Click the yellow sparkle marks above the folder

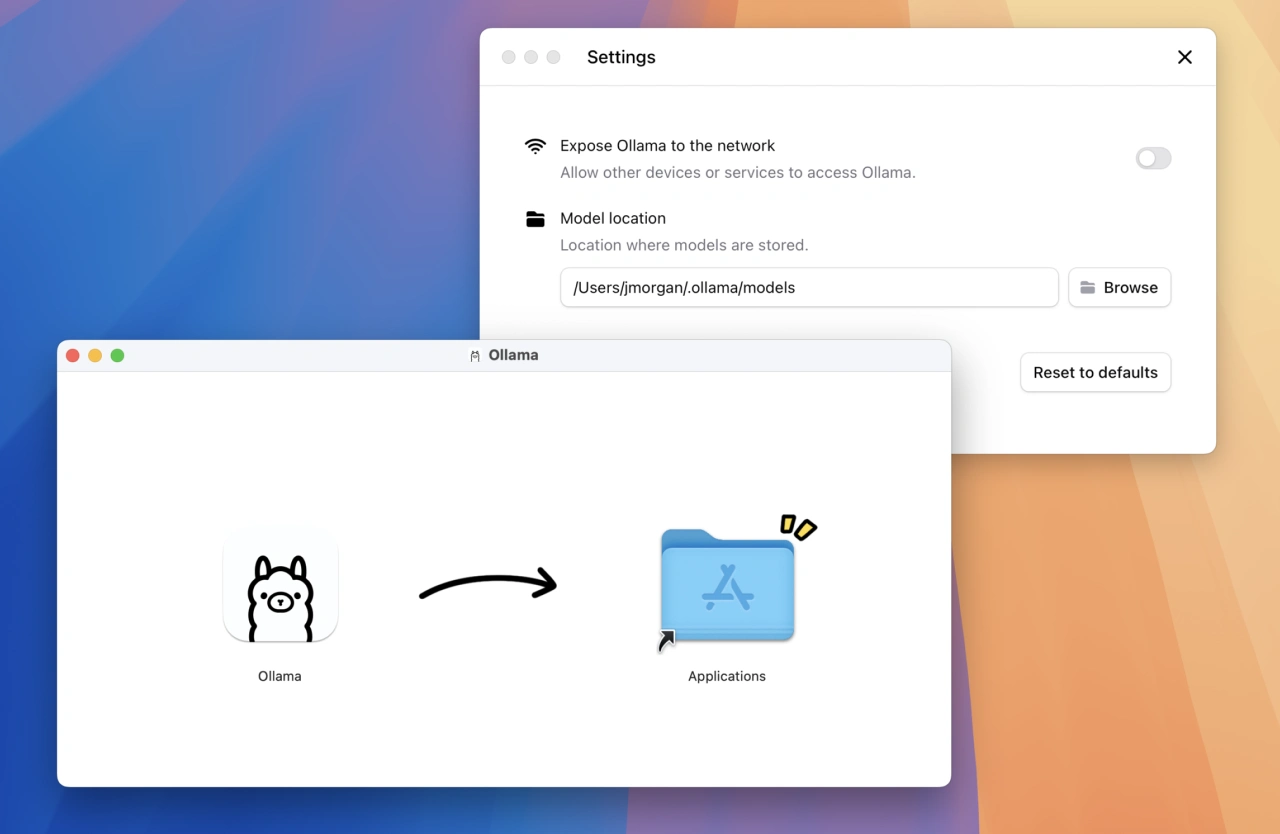[x=798, y=527]
